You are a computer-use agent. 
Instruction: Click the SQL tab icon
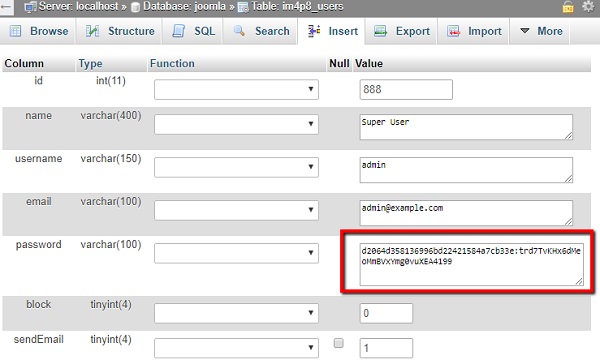click(178, 31)
